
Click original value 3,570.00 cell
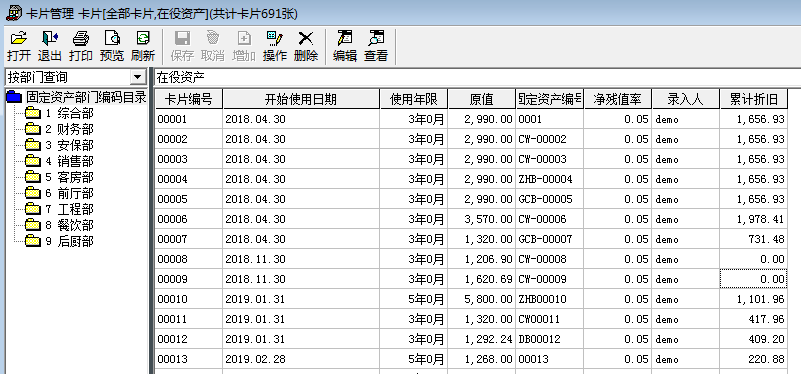tap(481, 219)
